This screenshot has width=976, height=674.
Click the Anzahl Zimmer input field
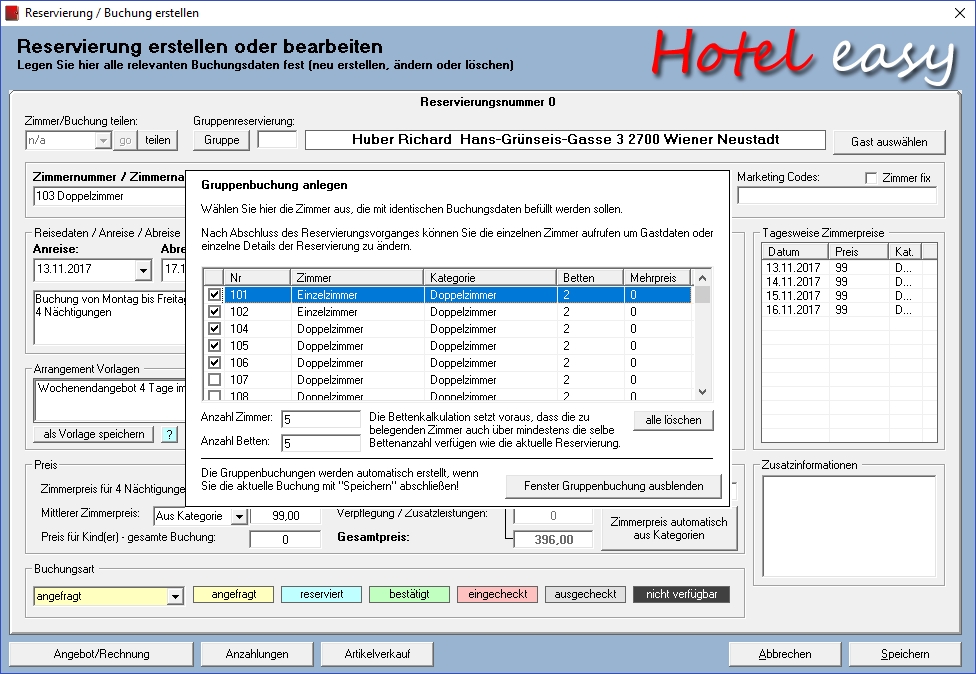tap(321, 419)
